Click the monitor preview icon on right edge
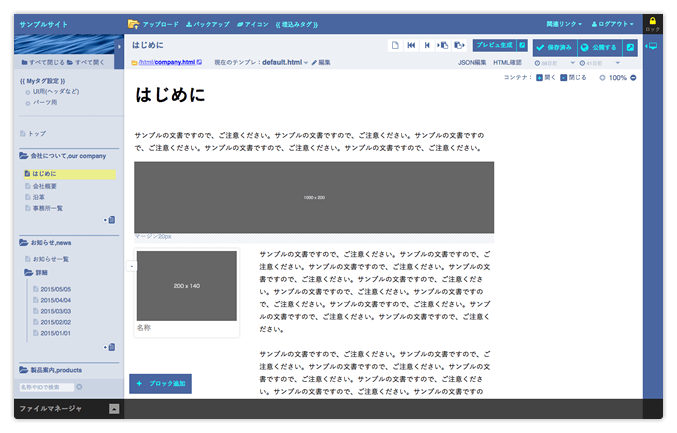Screen dimensions: 677x433 point(652,46)
